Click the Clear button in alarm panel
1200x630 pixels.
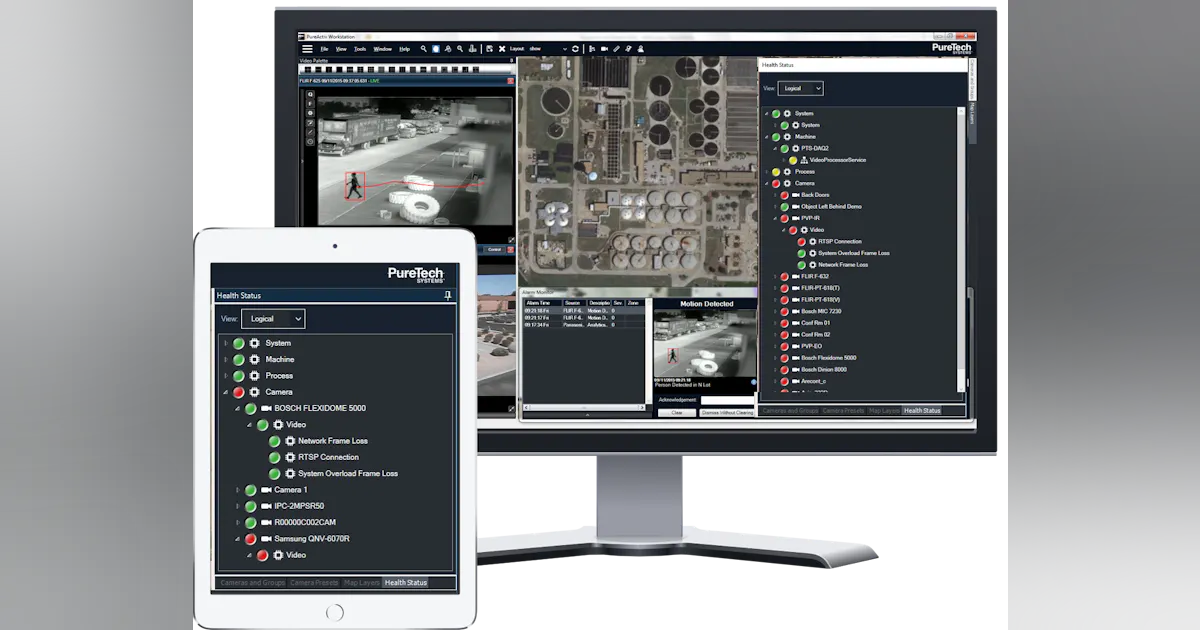[x=676, y=412]
